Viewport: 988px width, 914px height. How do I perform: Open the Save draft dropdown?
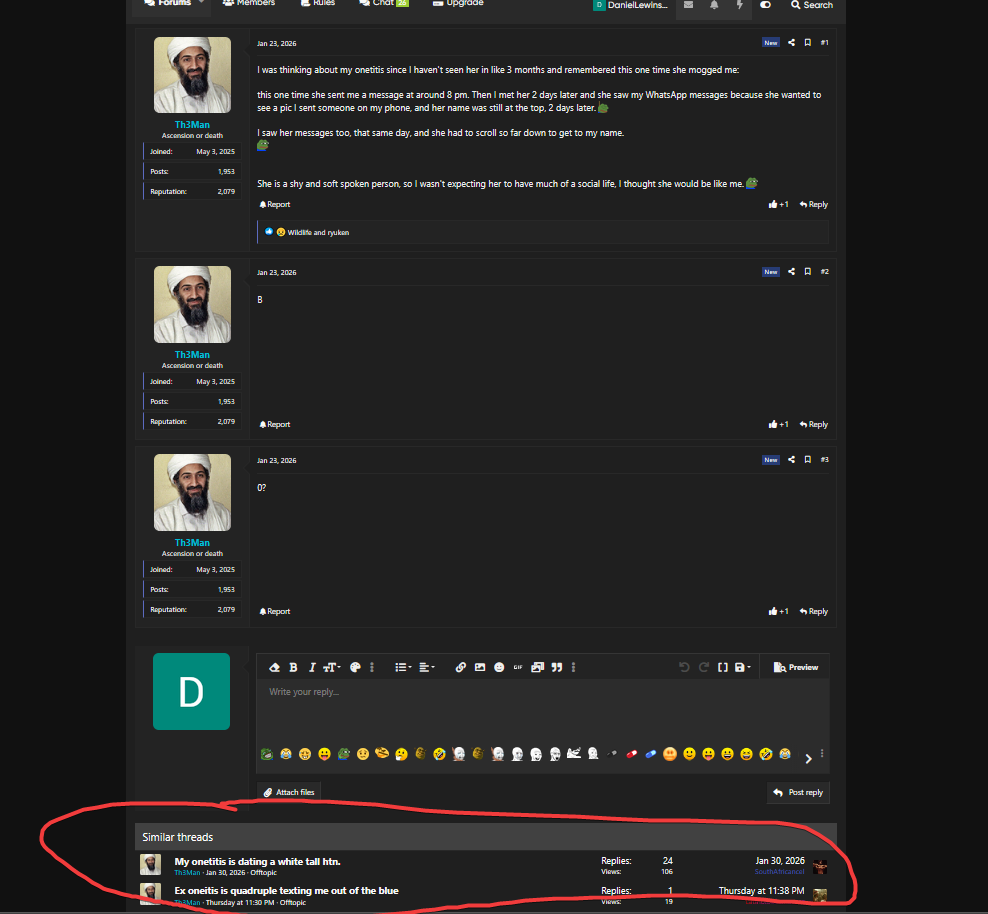(742, 667)
